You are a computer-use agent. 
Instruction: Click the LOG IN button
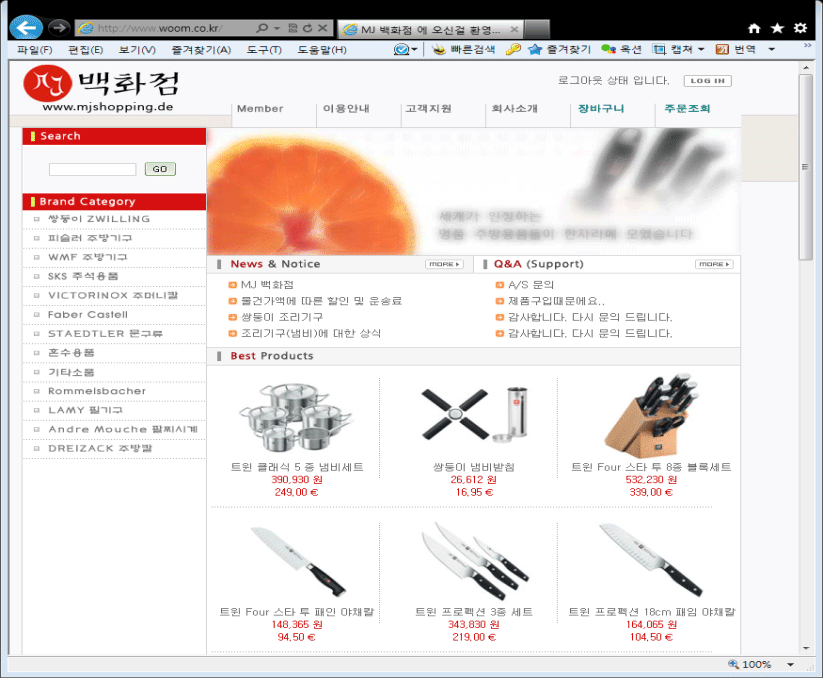click(x=708, y=81)
